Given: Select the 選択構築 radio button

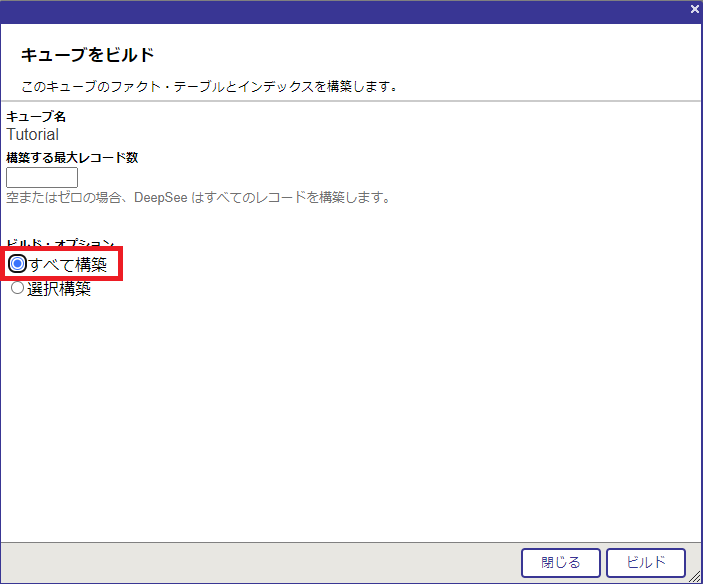Looking at the screenshot, I should coord(17,289).
